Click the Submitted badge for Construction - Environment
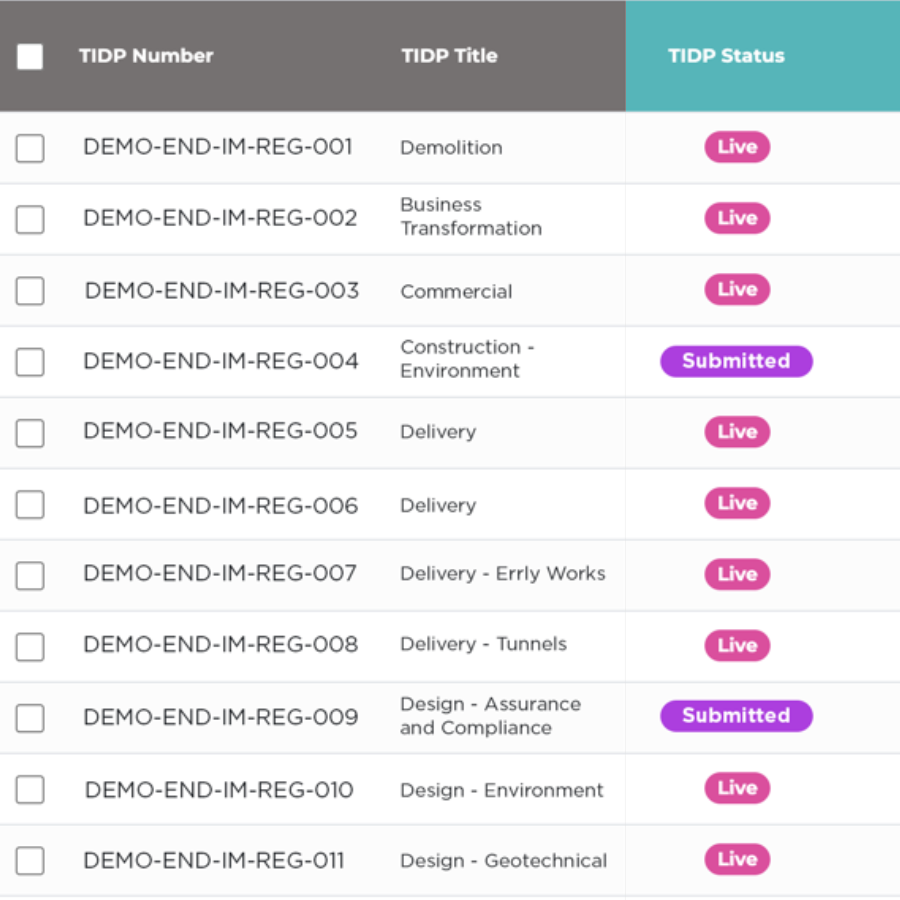 [x=736, y=361]
